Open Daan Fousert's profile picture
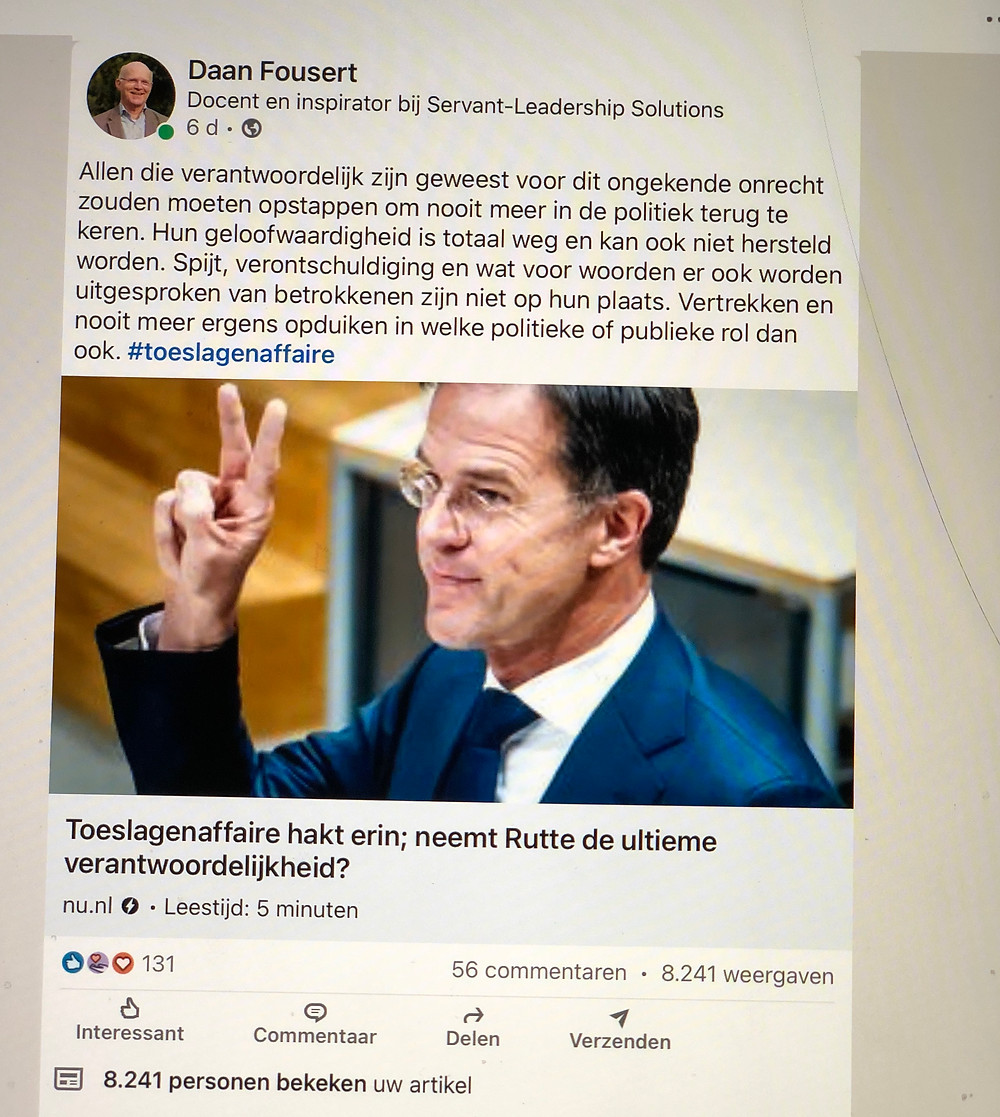The height and width of the screenshot is (1117, 1000). tap(131, 95)
